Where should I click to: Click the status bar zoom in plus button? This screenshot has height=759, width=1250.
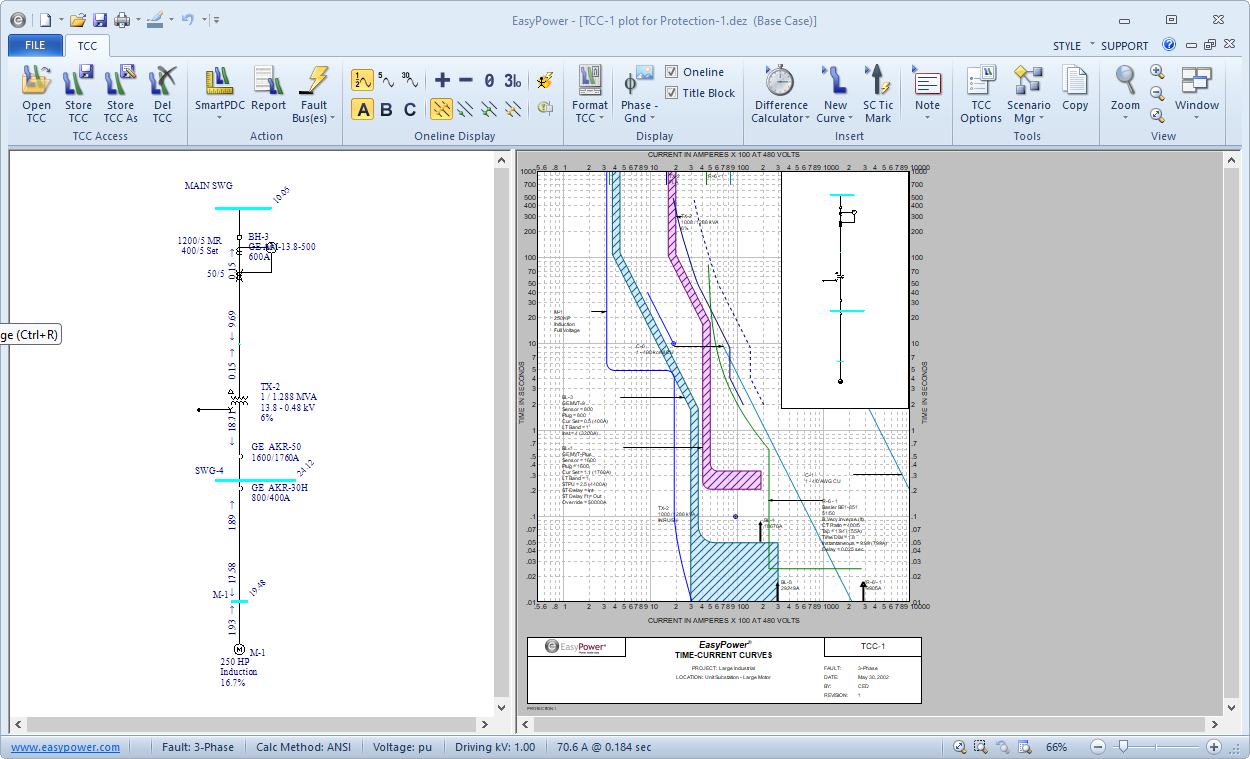click(x=1214, y=747)
